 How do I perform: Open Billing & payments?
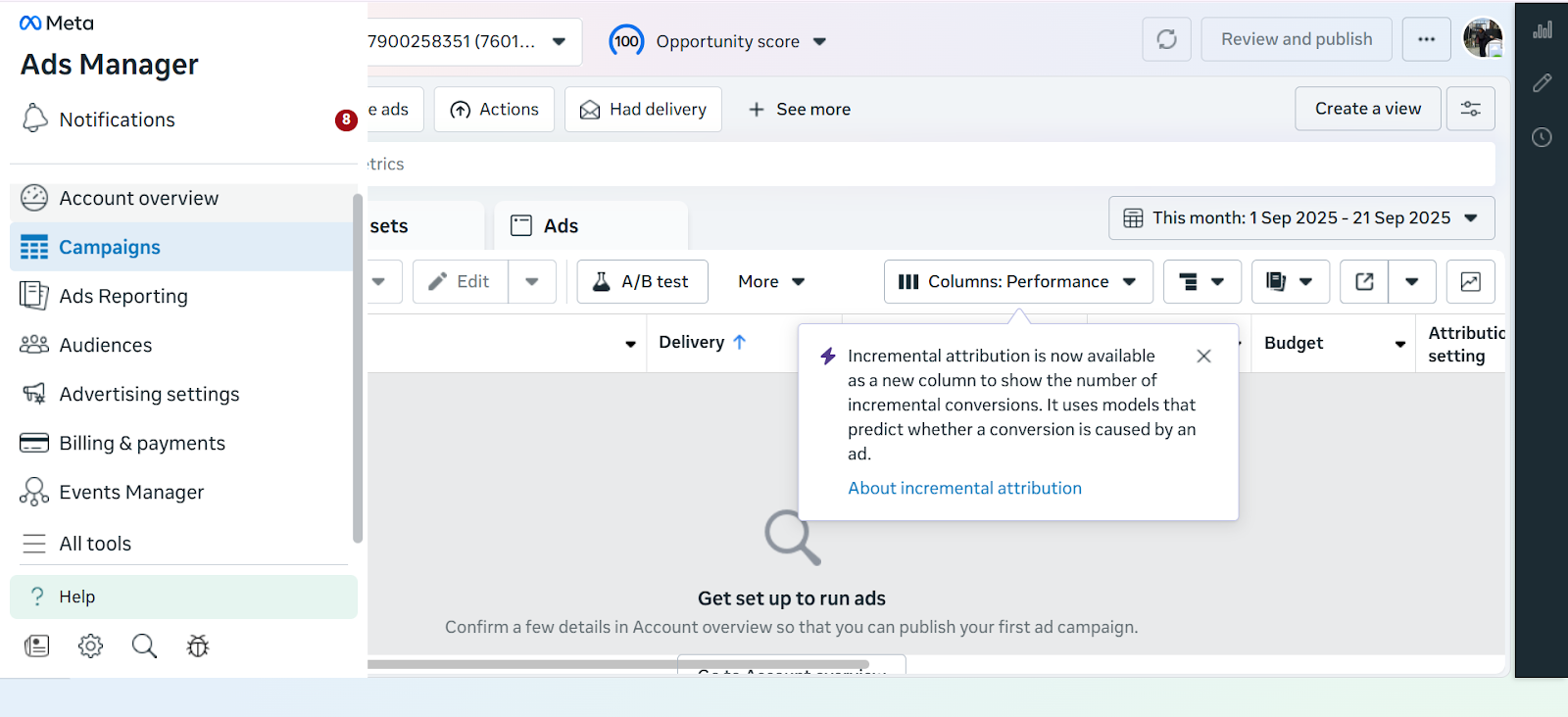pyautogui.click(x=183, y=443)
